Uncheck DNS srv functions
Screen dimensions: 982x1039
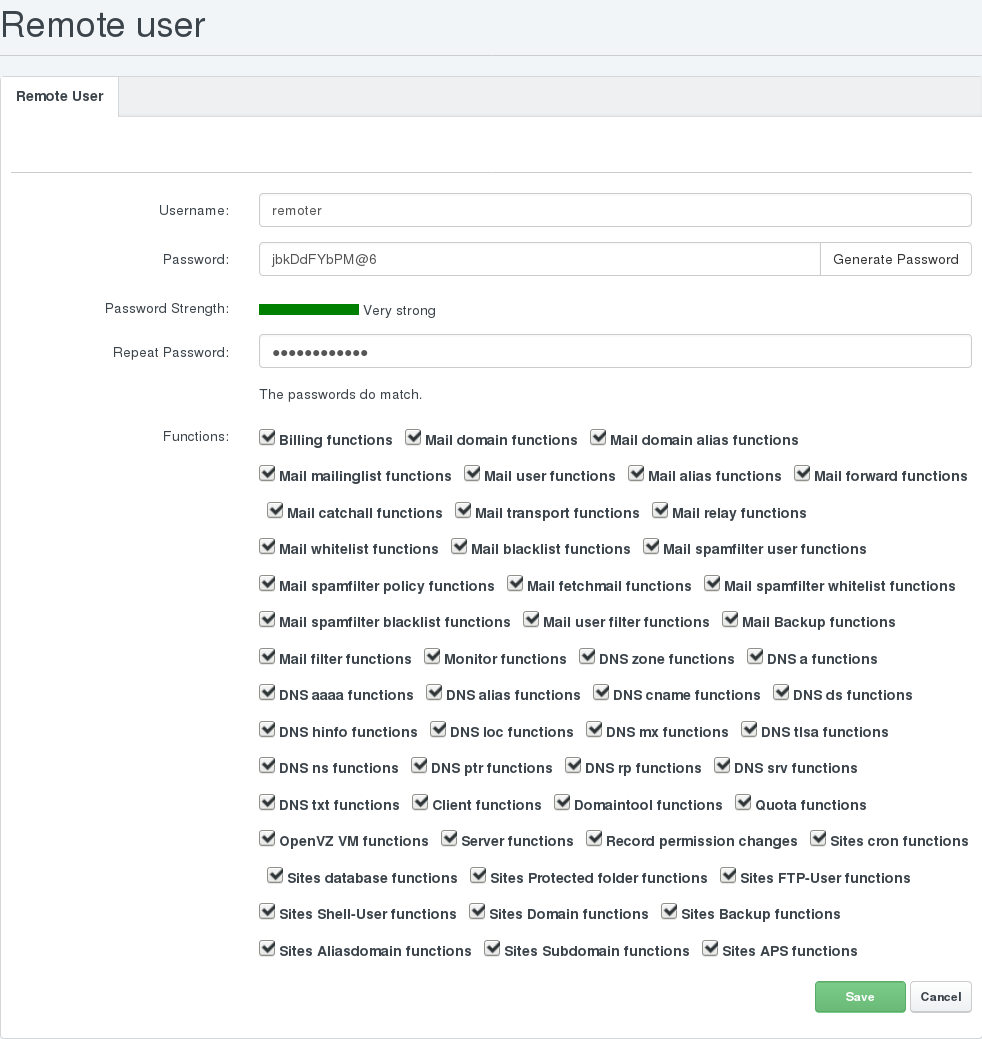(722, 765)
